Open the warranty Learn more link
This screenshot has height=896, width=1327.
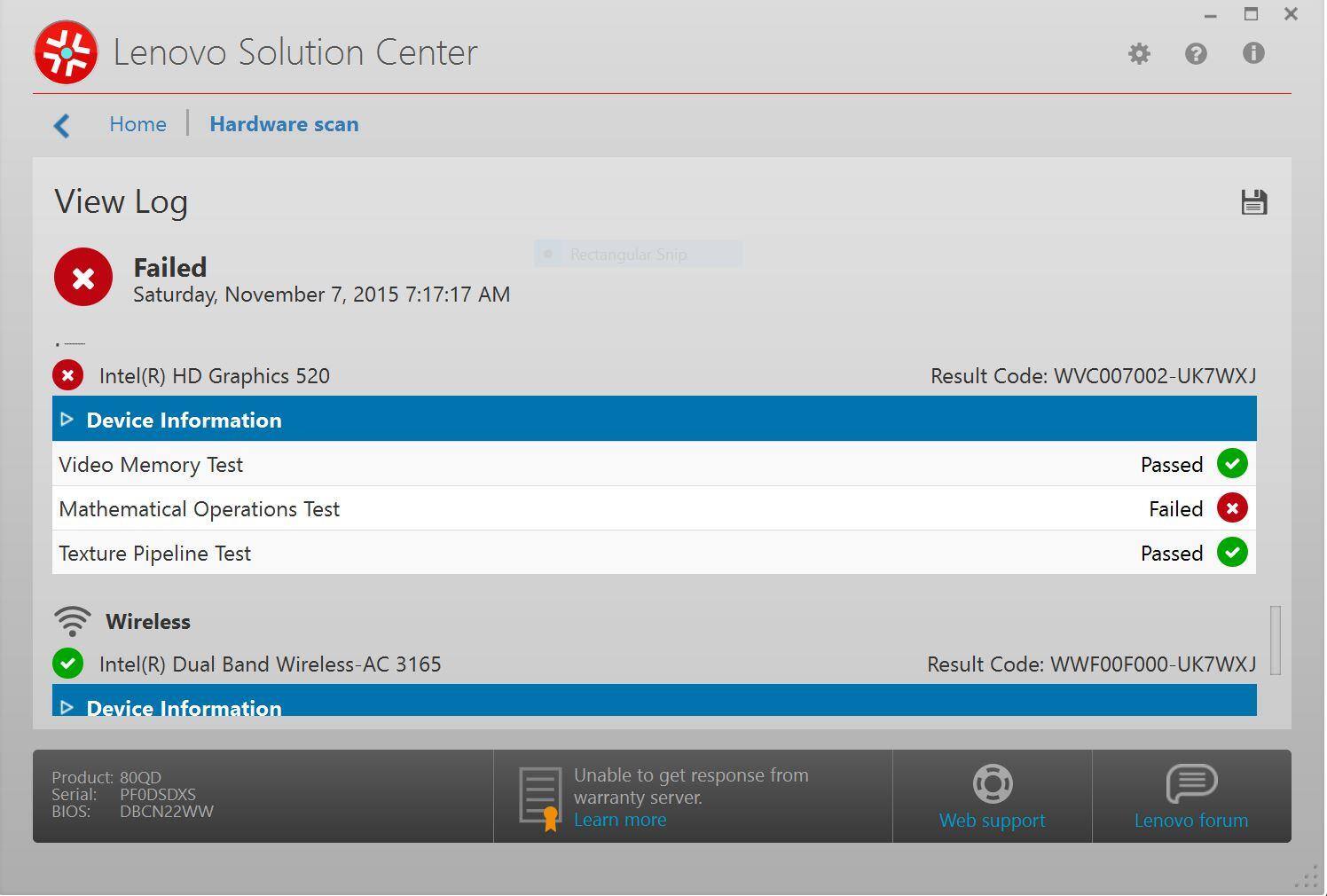[x=619, y=820]
